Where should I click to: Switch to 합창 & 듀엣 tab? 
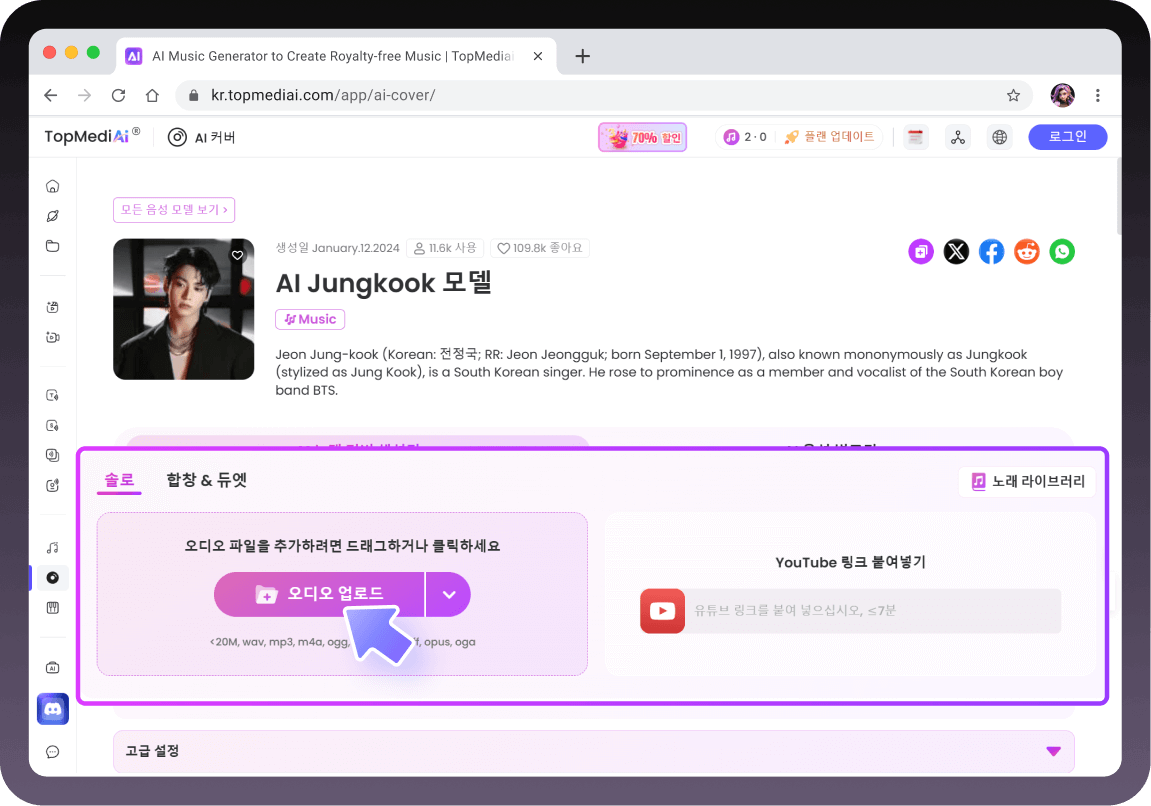point(206,480)
